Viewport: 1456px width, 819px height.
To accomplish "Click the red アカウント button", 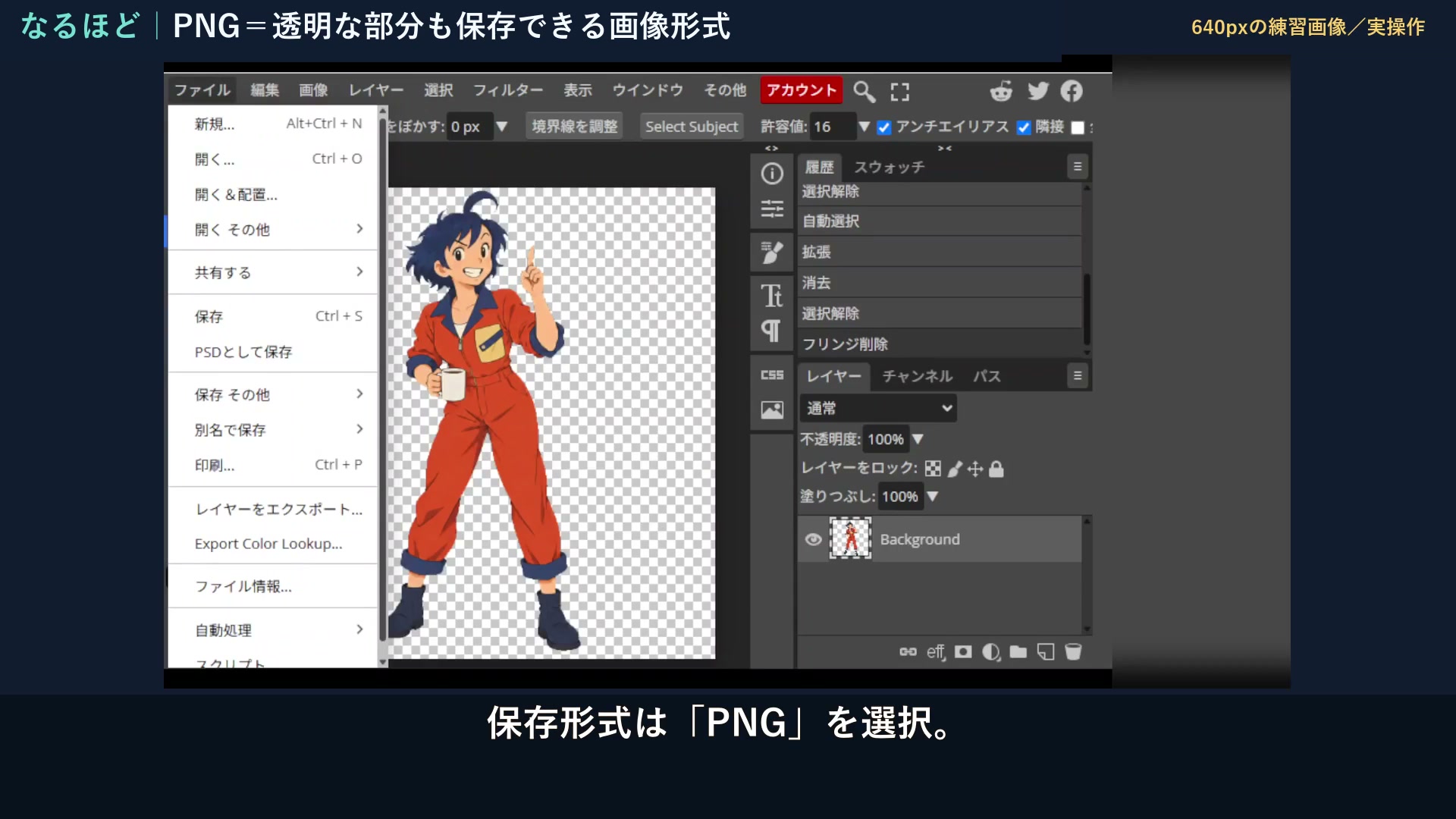I will [x=802, y=90].
